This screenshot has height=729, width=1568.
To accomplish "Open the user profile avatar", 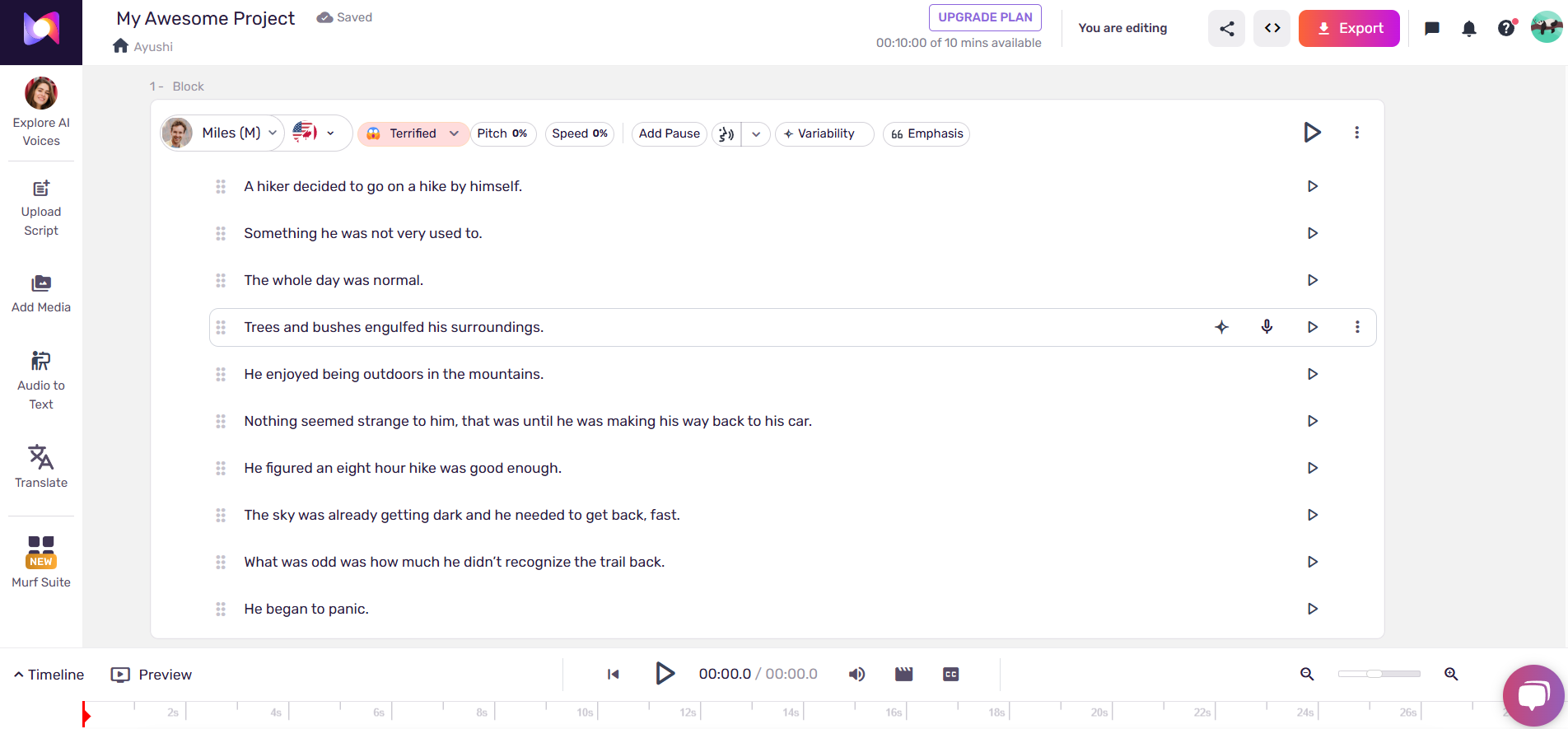I will coord(1547,27).
